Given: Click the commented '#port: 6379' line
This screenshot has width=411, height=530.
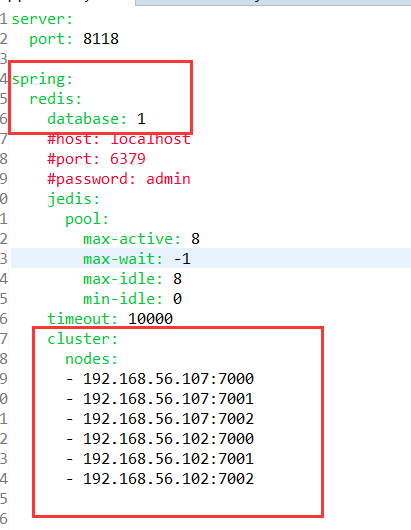Looking at the screenshot, I should (x=97, y=159).
